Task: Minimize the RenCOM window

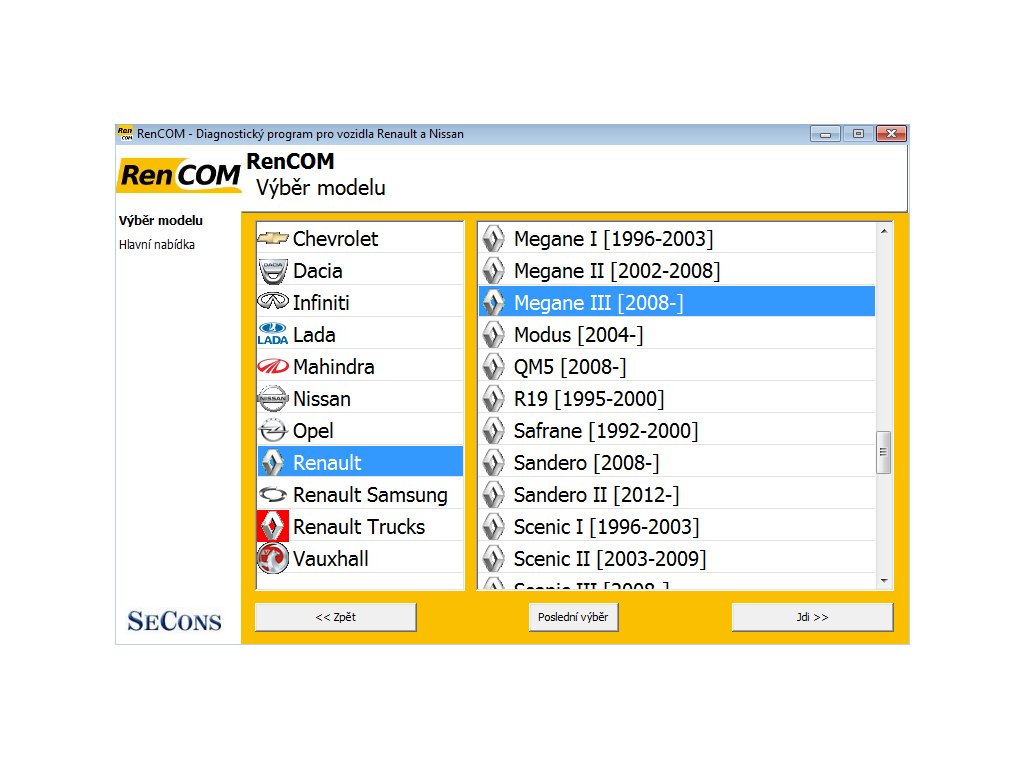Action: pyautogui.click(x=825, y=134)
